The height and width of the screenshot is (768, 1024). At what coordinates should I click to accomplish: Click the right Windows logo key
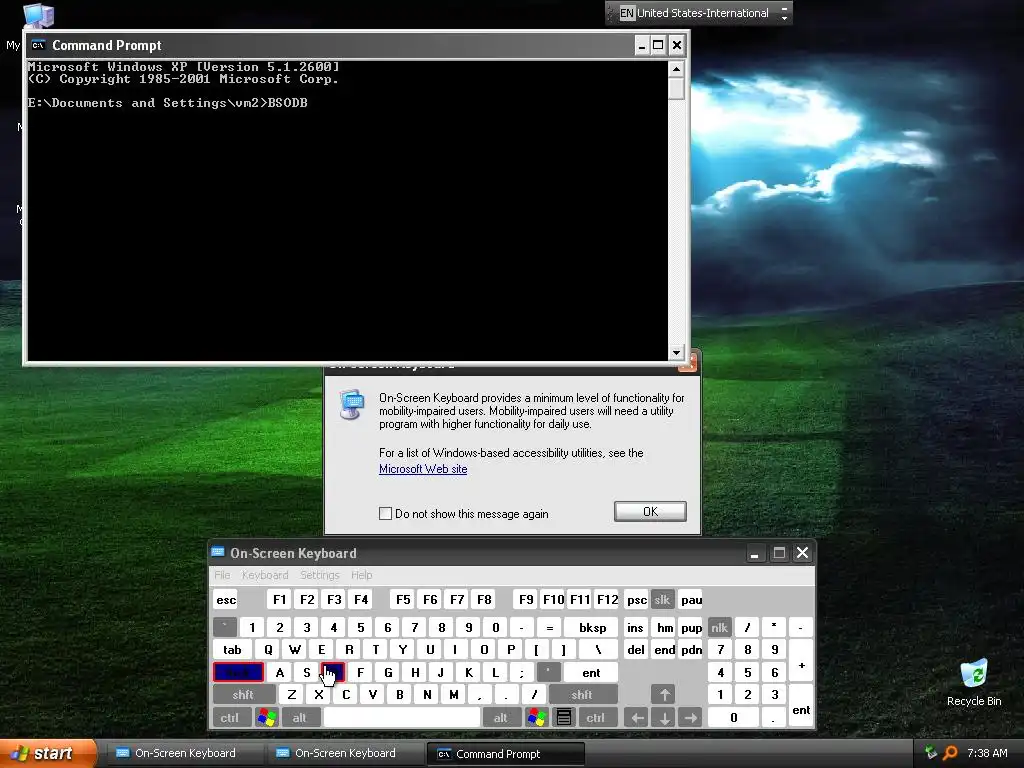click(536, 718)
